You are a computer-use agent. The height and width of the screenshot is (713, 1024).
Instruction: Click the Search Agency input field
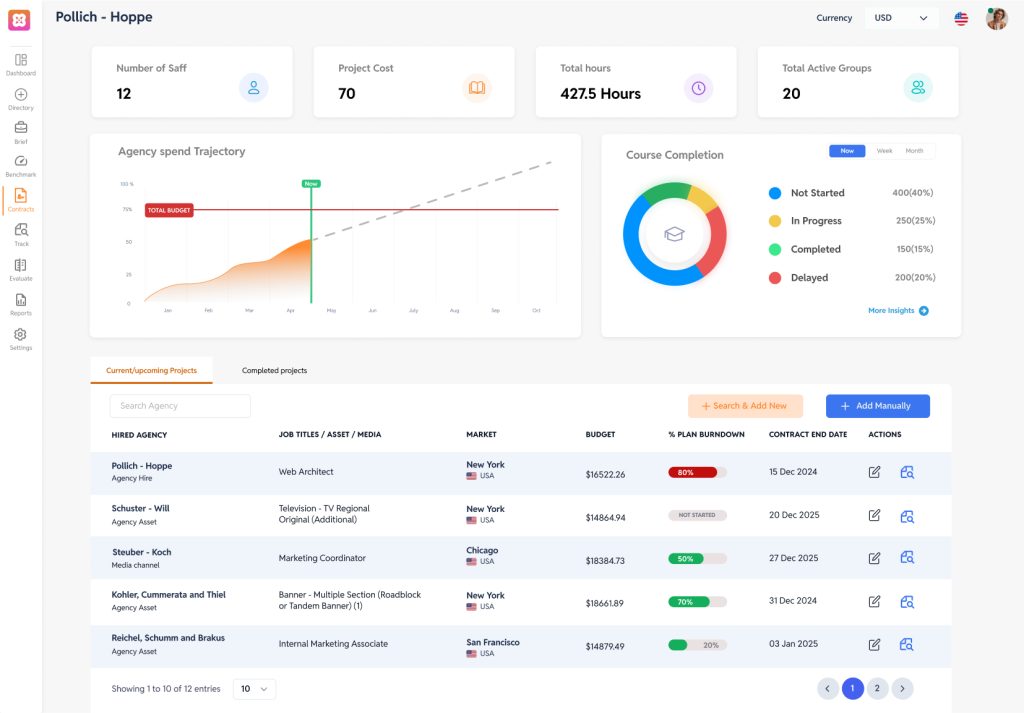click(180, 406)
